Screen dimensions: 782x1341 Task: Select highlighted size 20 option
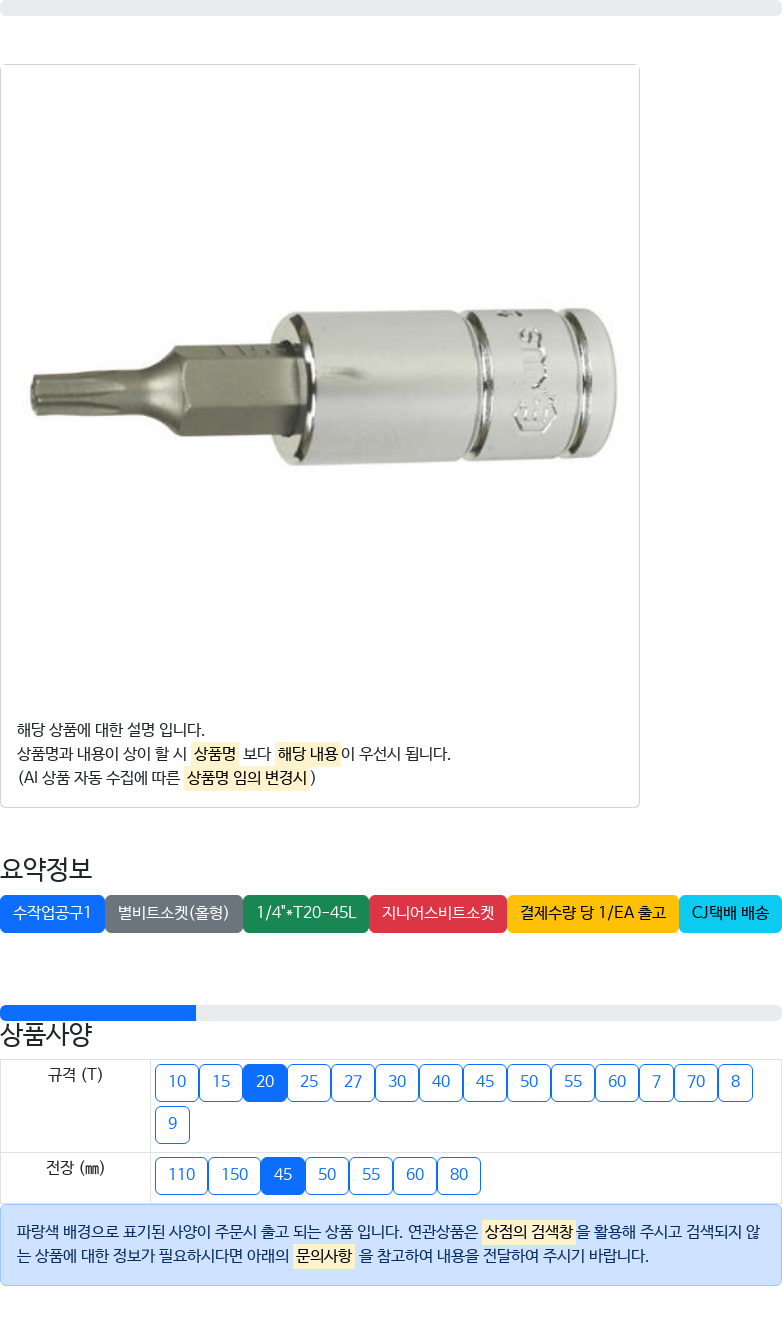pos(265,1082)
